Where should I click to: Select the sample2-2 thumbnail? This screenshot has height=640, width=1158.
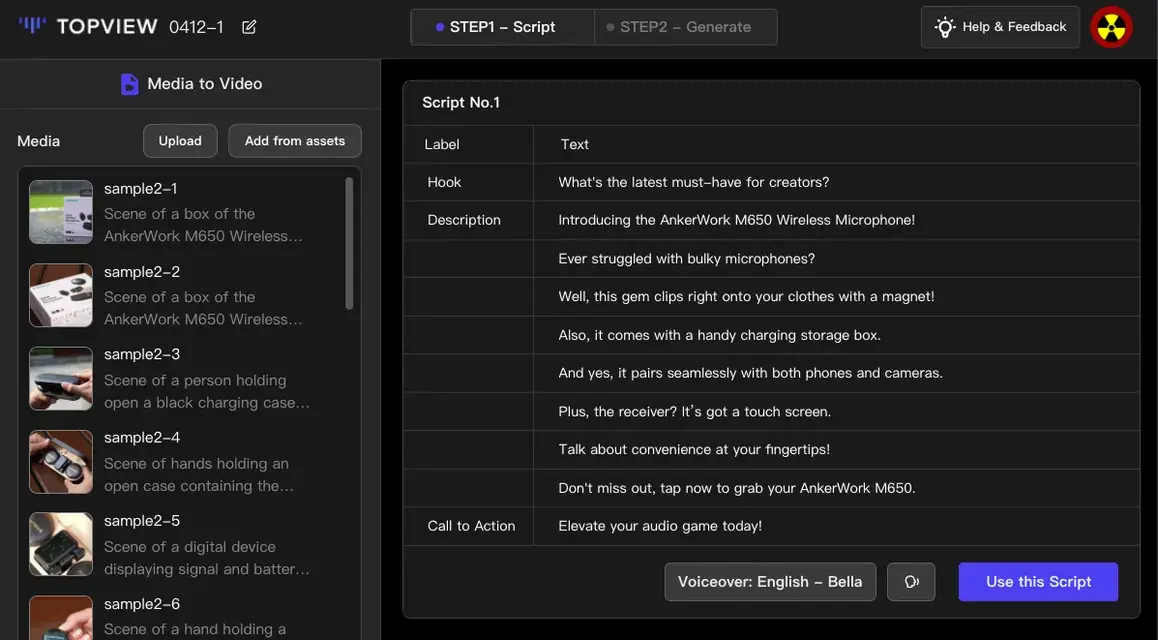coord(61,295)
